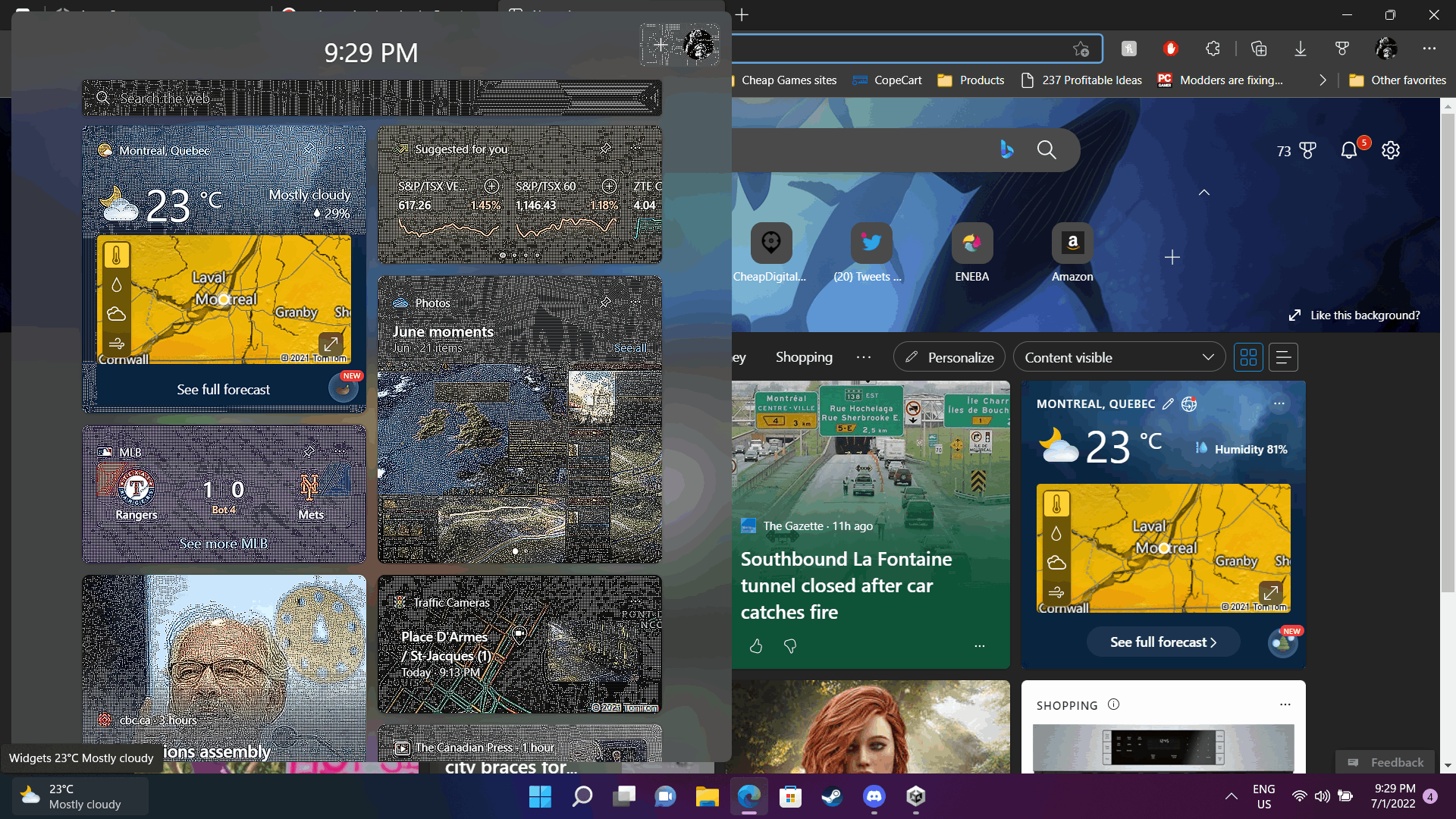Open page settings gear icon
The image size is (1456, 819).
tap(1390, 150)
